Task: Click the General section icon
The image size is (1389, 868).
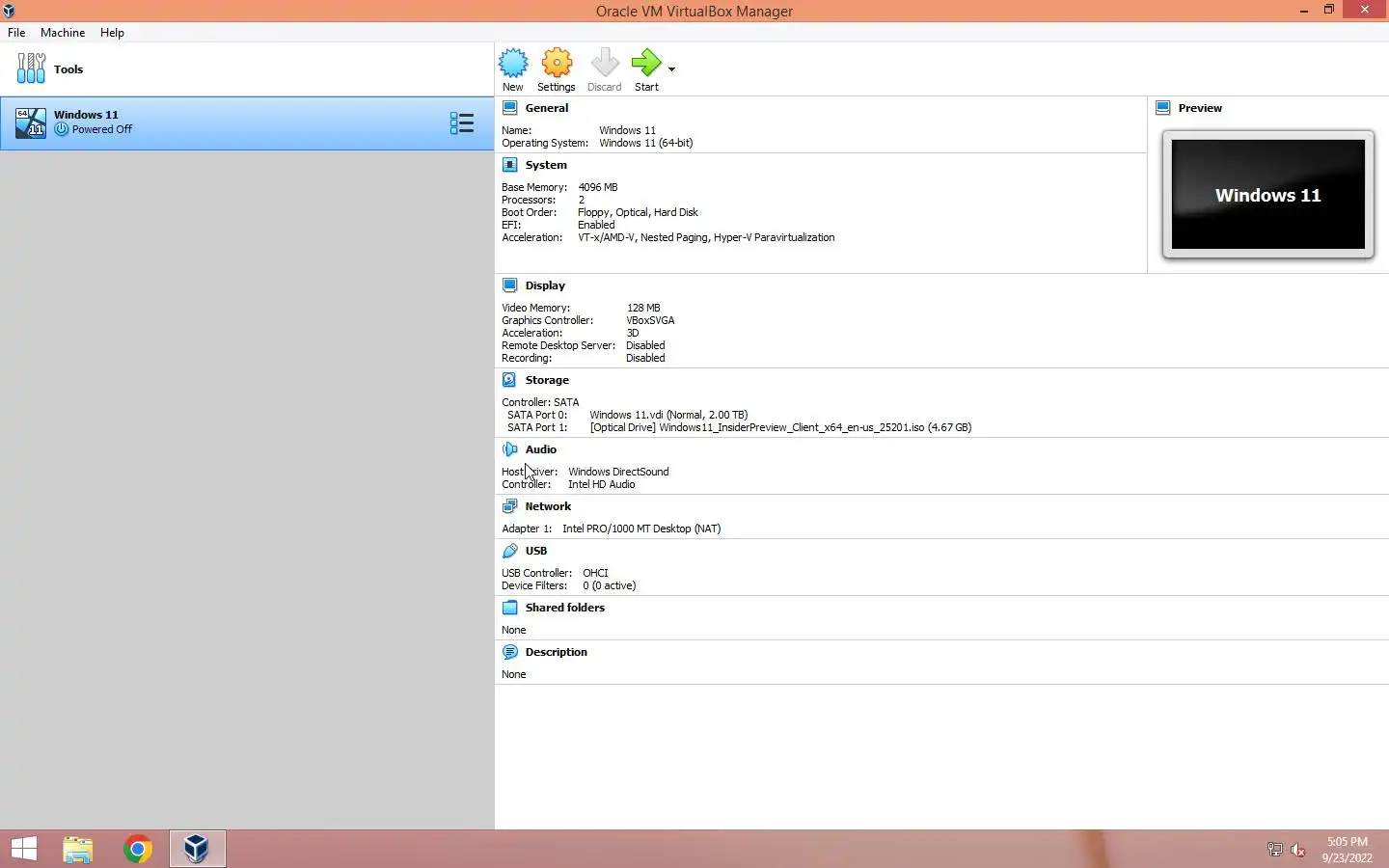Action: click(x=510, y=108)
